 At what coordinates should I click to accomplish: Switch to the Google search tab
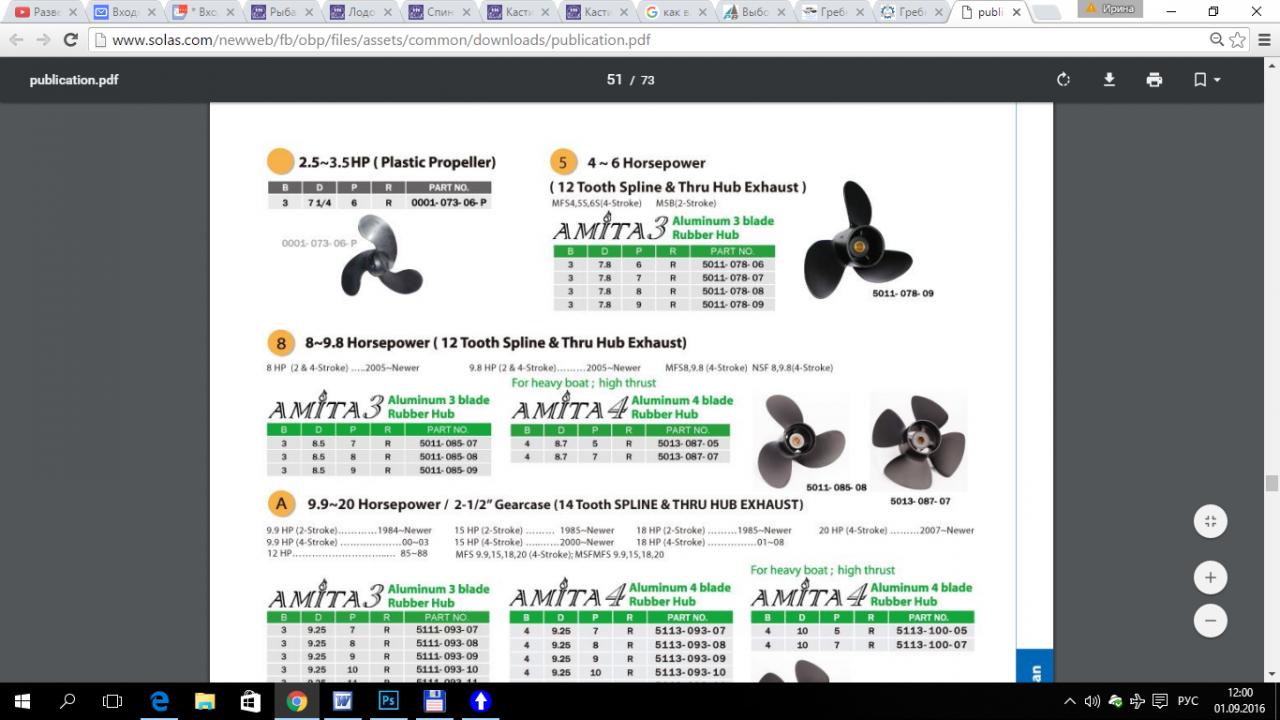[x=673, y=13]
